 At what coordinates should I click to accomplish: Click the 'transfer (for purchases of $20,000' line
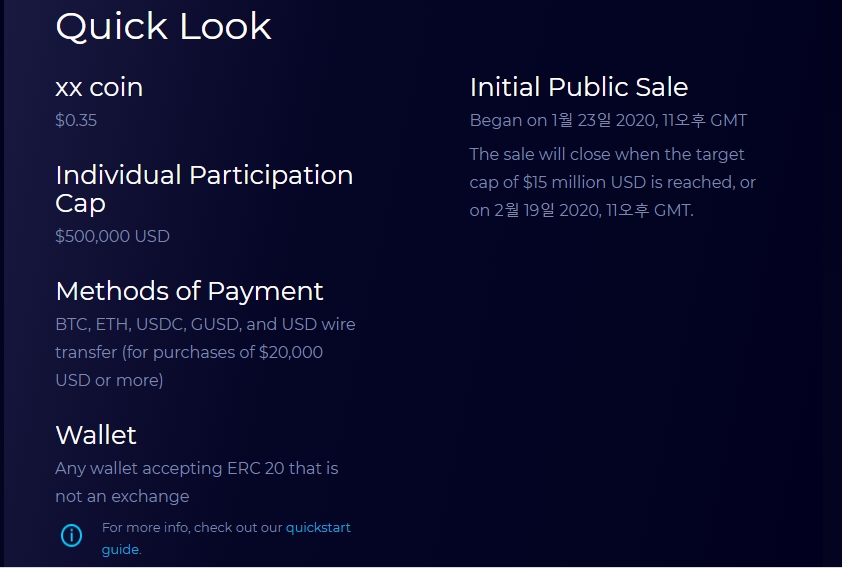189,352
